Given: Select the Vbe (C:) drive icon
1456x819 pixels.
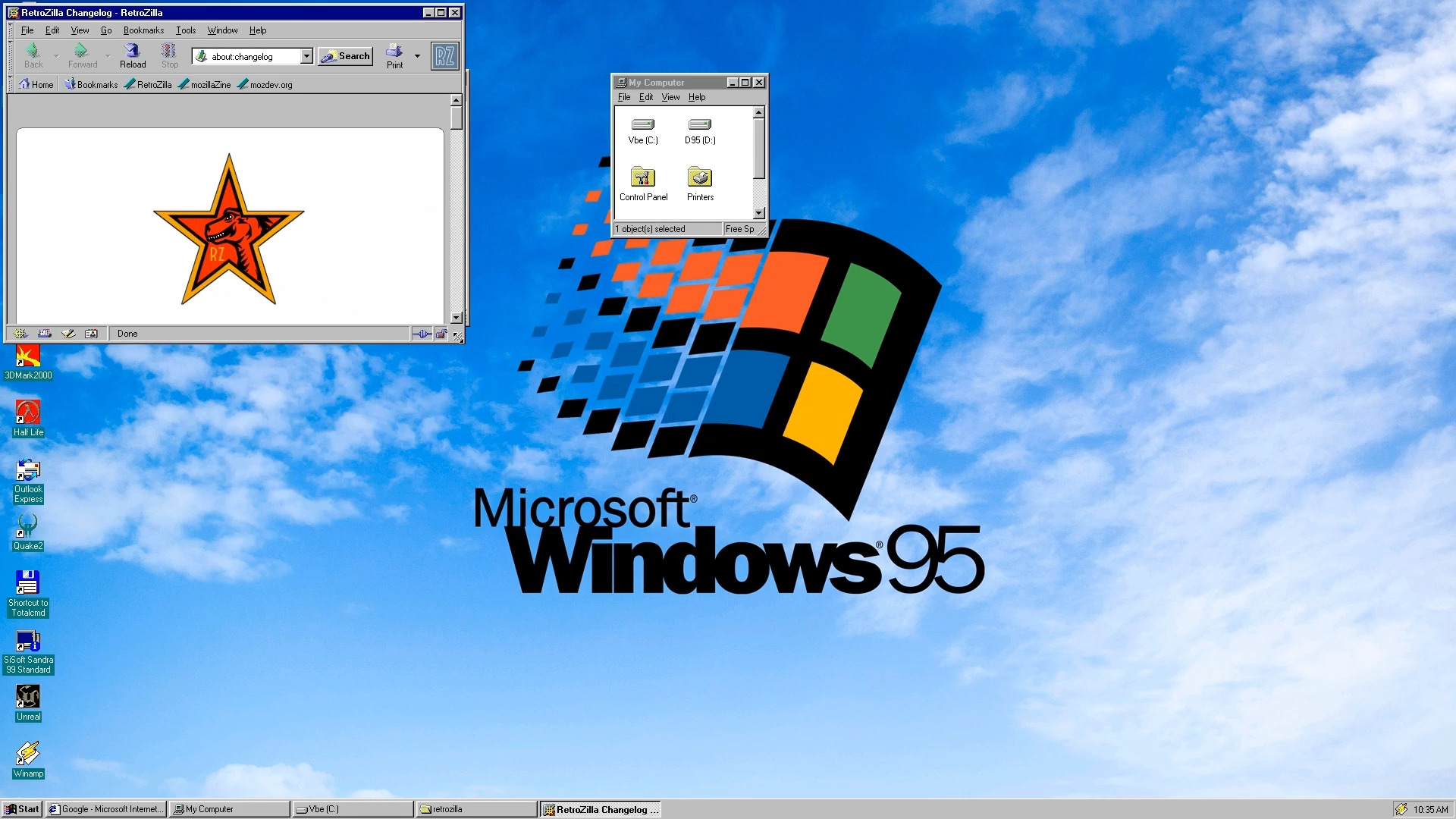Looking at the screenshot, I should point(643,131).
